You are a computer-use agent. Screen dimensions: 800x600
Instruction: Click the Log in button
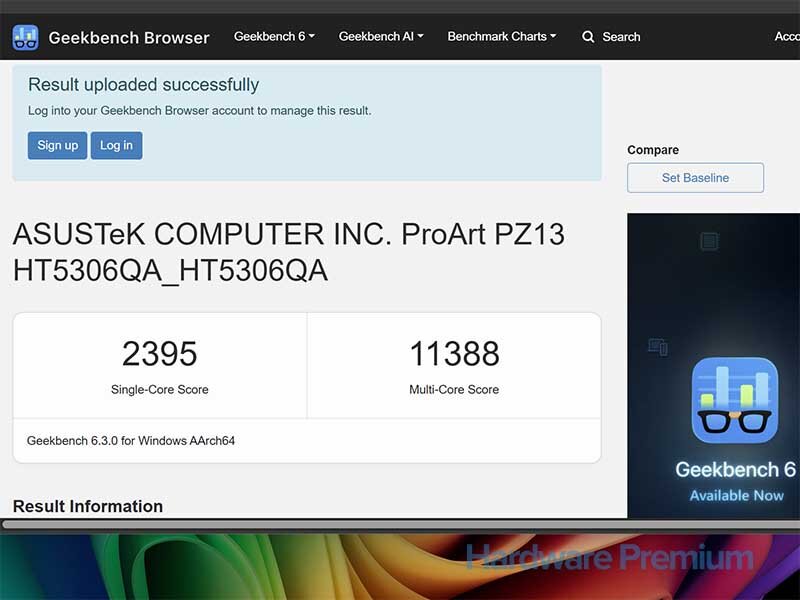116,145
